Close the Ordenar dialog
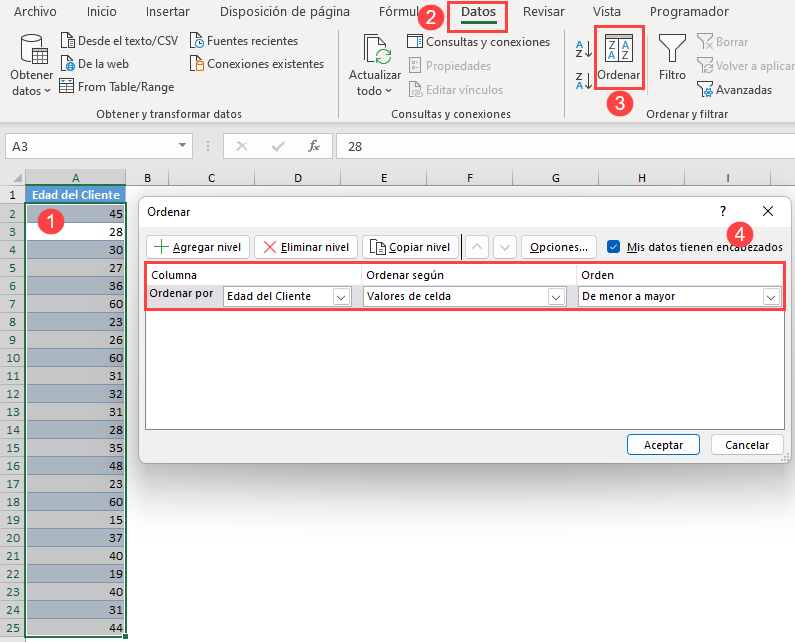The width and height of the screenshot is (795, 642). coord(768,211)
